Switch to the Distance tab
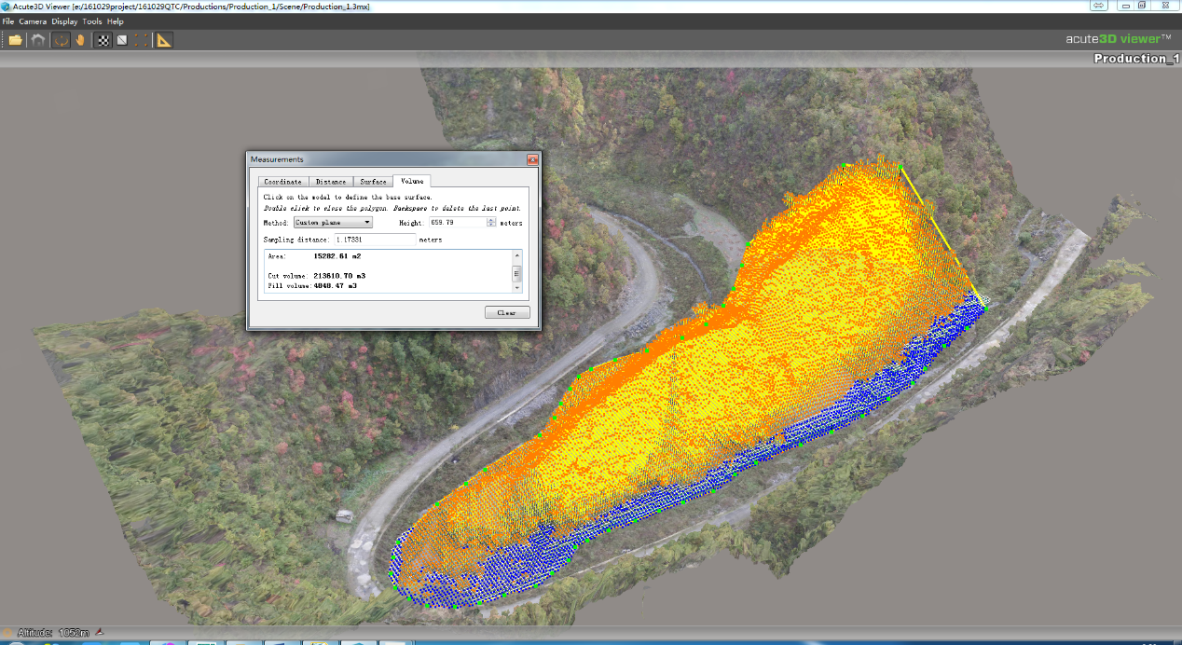 pyautogui.click(x=331, y=182)
